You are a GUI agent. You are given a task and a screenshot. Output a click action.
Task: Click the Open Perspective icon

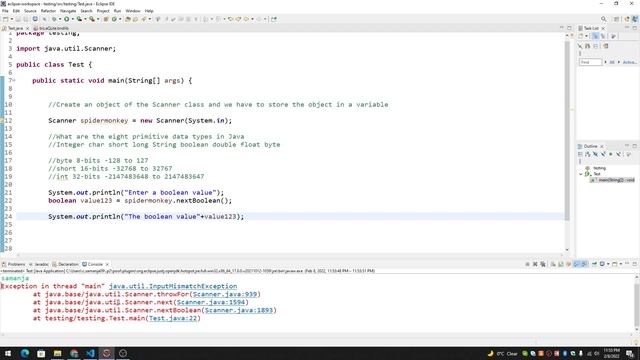pyautogui.click(x=617, y=19)
